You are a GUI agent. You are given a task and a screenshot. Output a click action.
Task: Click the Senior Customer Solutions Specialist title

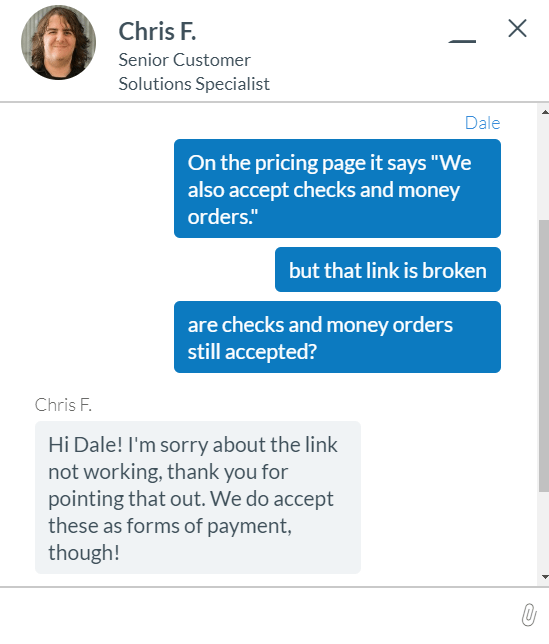194,72
